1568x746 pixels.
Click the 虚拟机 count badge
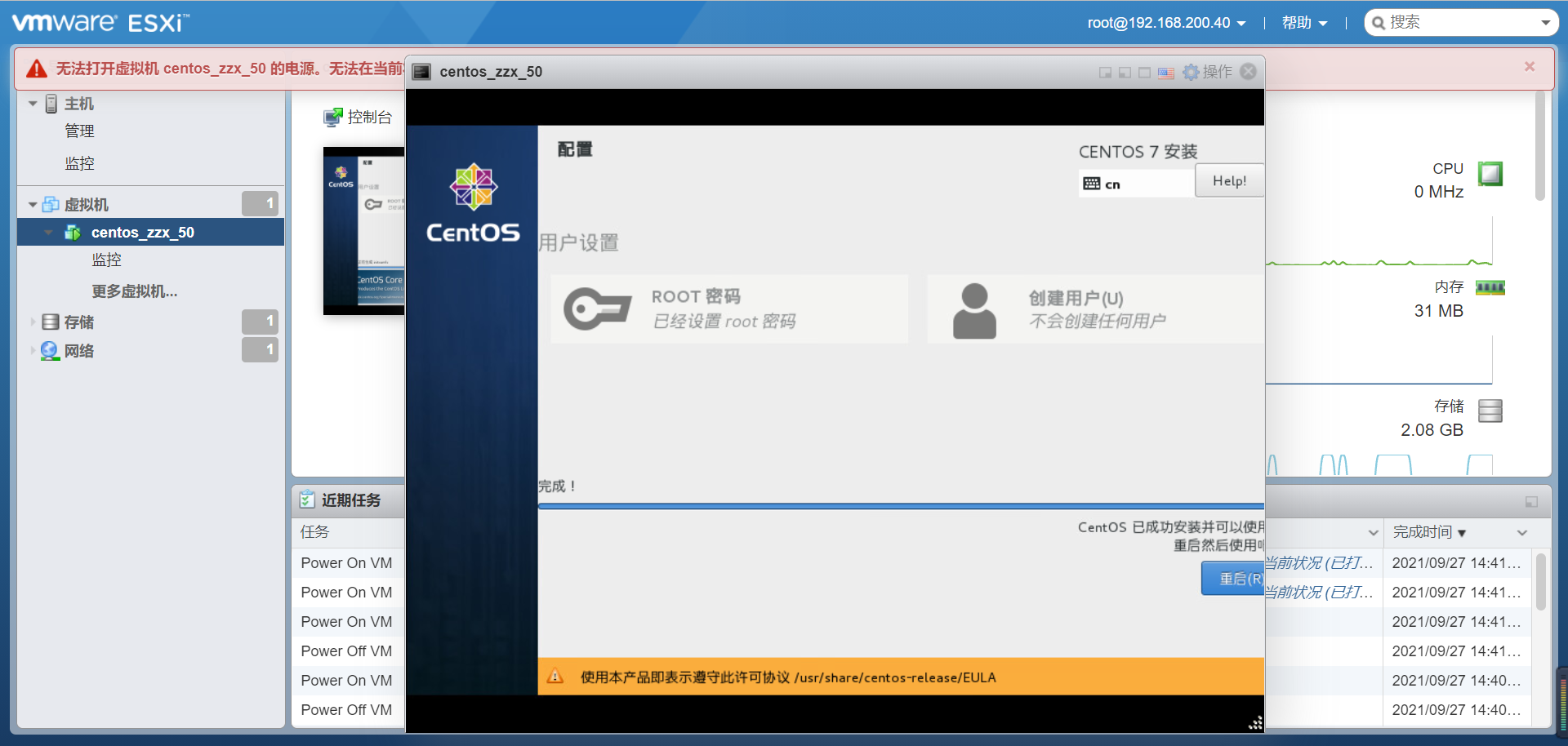260,204
